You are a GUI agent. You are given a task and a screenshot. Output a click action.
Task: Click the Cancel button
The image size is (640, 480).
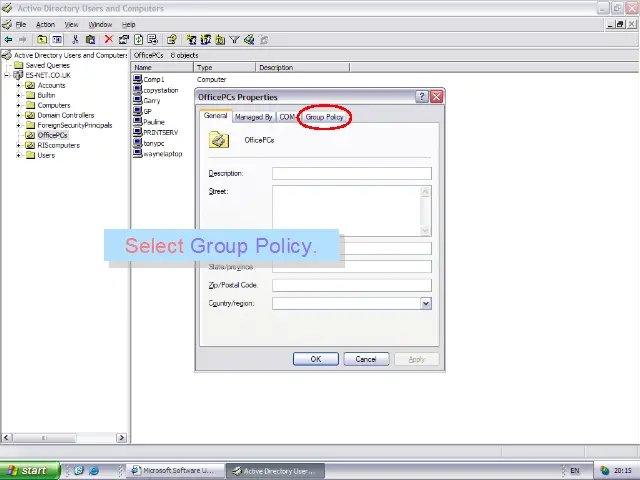pos(366,359)
